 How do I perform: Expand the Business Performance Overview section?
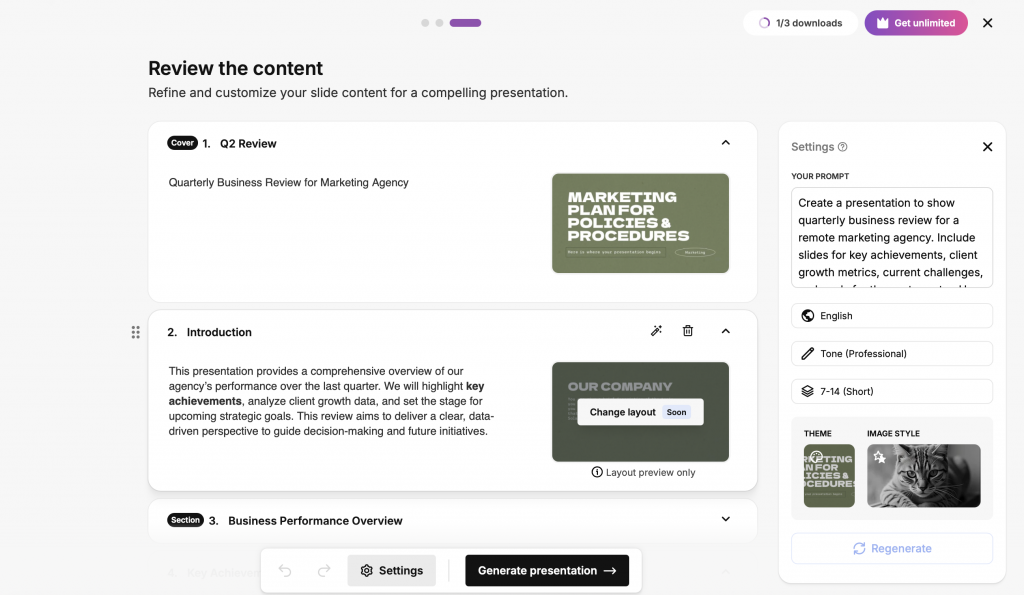tap(726, 519)
